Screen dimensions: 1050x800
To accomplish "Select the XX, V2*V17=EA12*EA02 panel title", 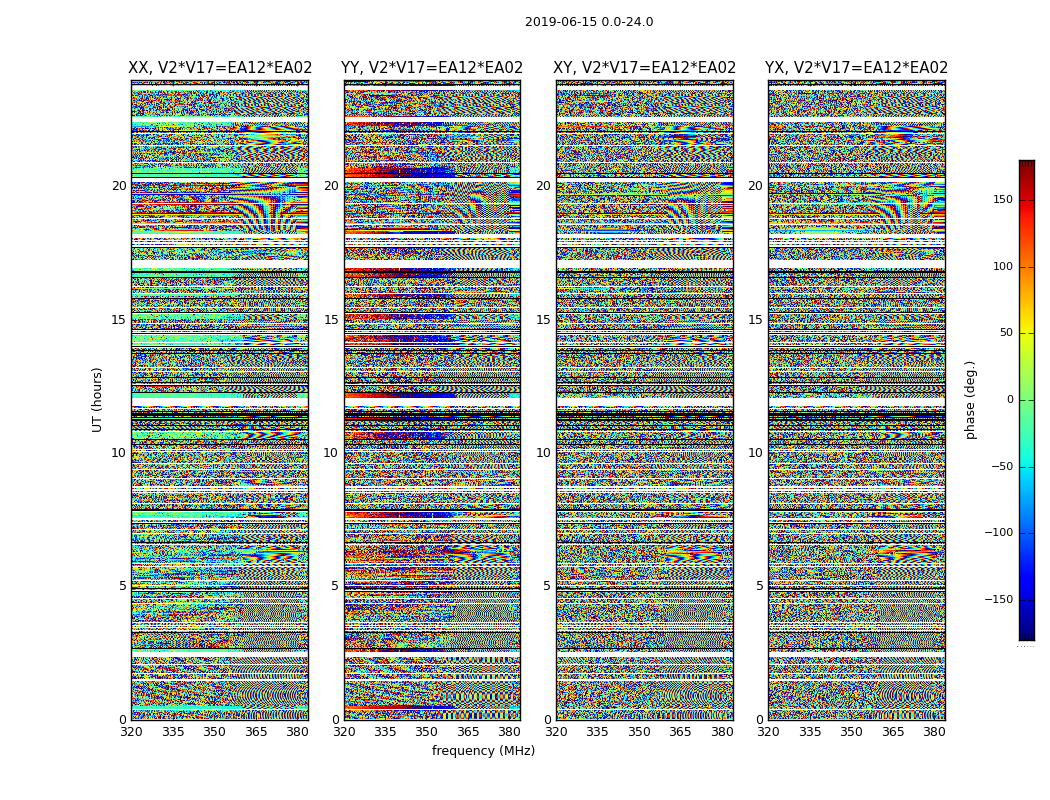I will (x=220, y=68).
